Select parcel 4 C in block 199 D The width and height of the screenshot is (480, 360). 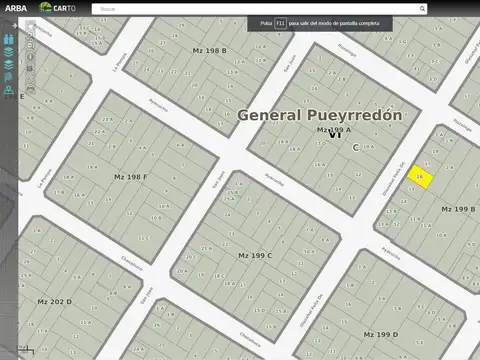coord(421,306)
